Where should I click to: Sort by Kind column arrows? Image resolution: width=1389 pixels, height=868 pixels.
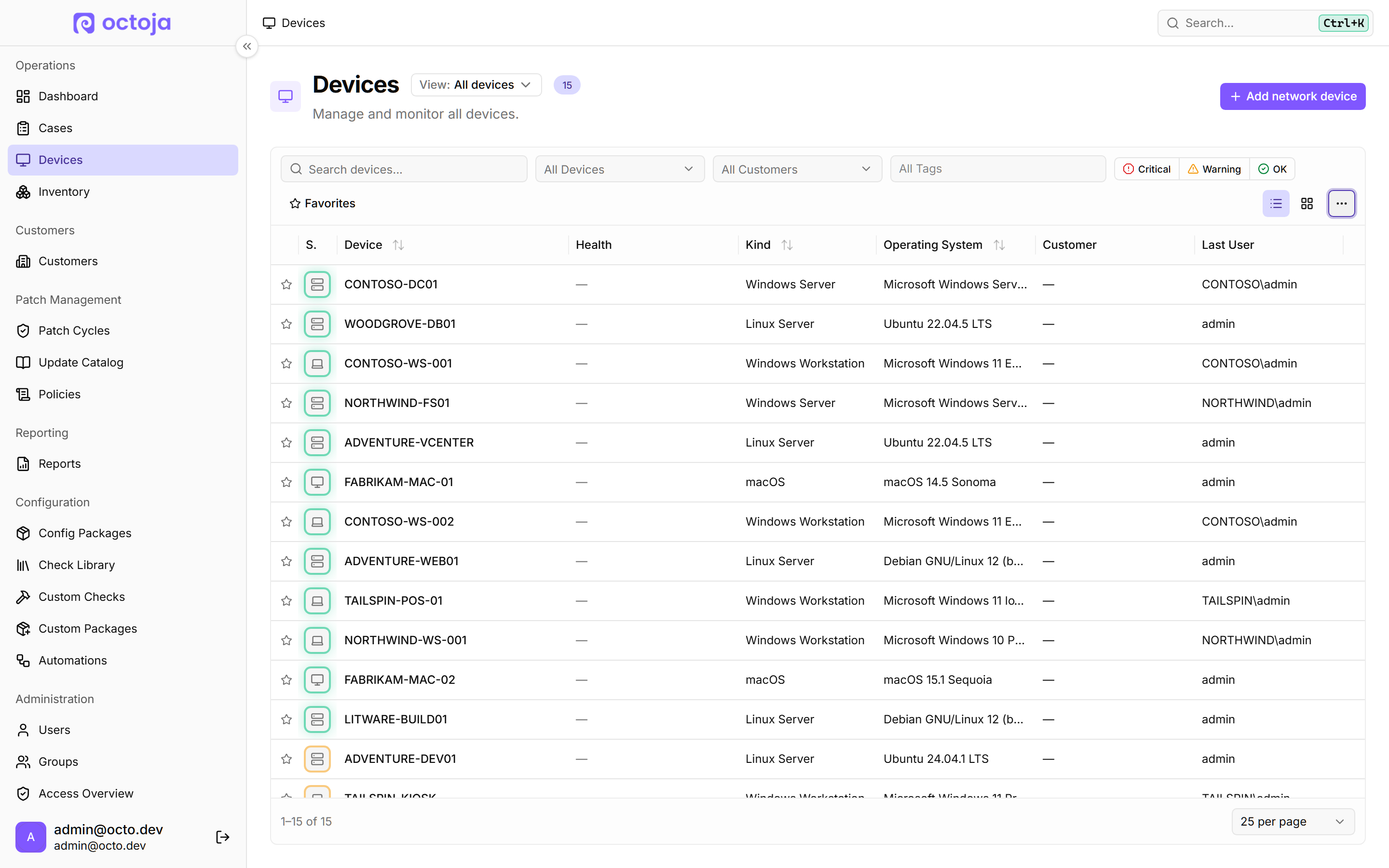(787, 245)
